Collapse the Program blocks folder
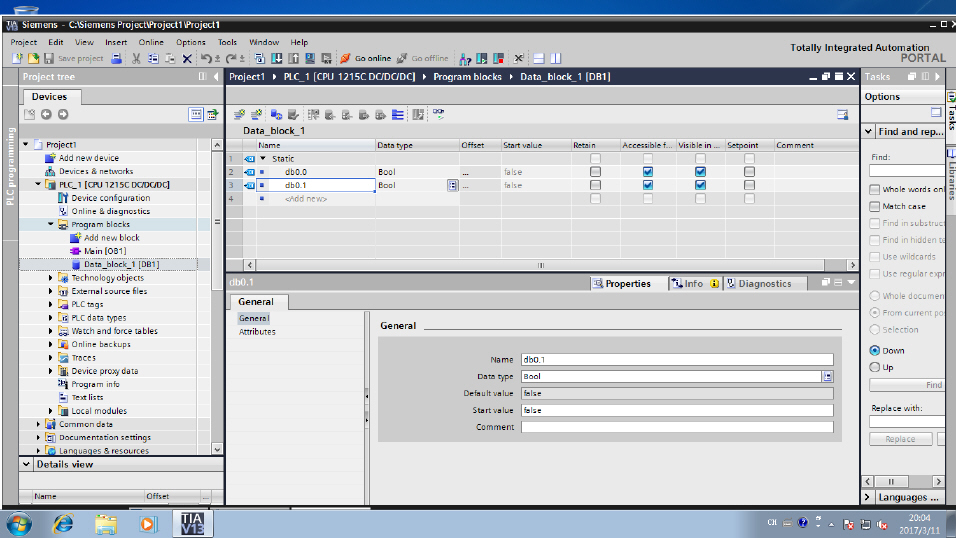 tap(51, 224)
